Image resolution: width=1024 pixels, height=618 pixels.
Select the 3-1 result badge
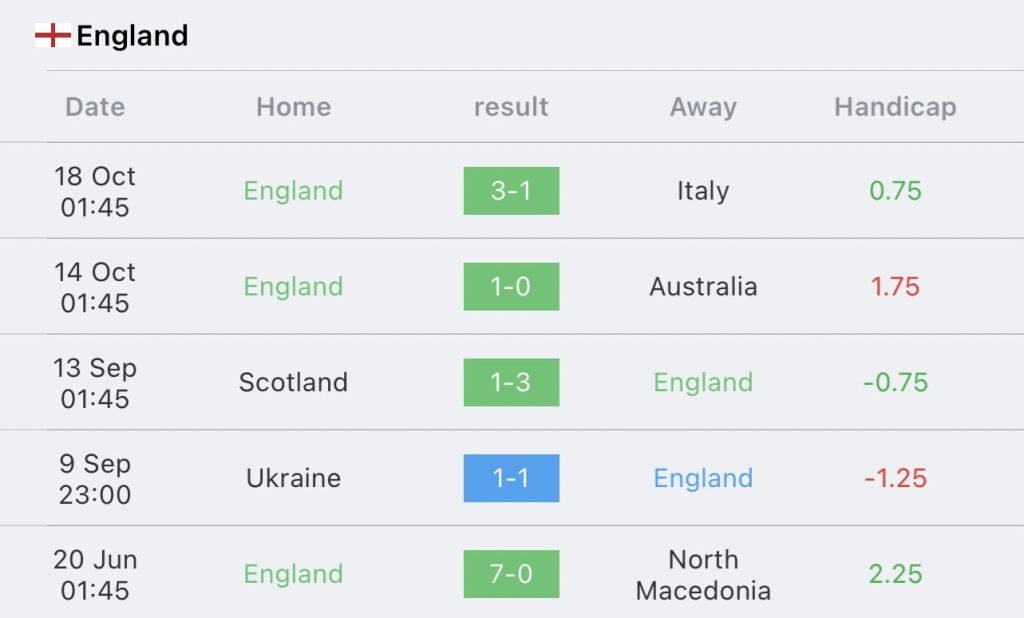(511, 191)
